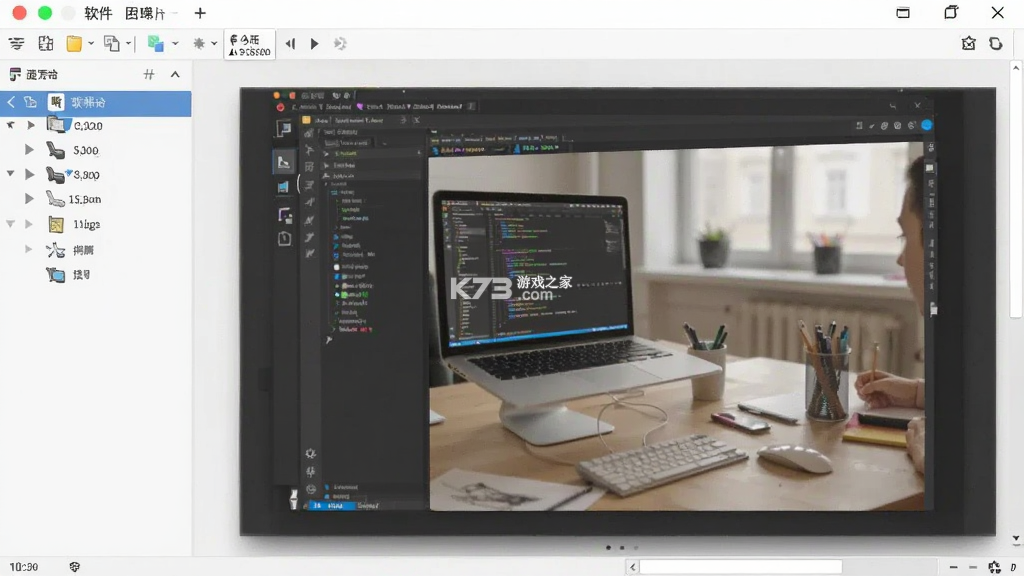This screenshot has height=576, width=1024.
Task: Start slideshow with the play button
Action: (x=314, y=44)
